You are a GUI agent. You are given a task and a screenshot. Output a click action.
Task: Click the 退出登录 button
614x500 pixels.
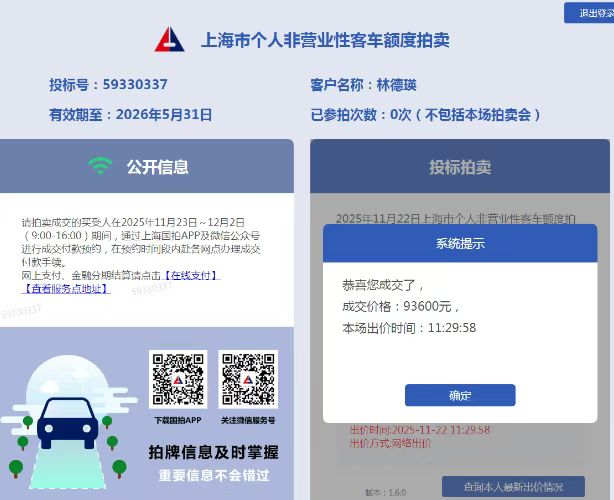pos(589,13)
